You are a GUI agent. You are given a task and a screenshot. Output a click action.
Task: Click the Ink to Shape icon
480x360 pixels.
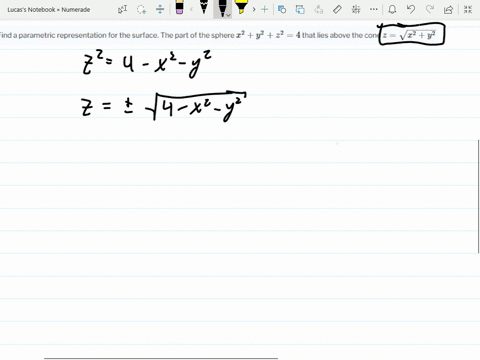tap(300, 9)
